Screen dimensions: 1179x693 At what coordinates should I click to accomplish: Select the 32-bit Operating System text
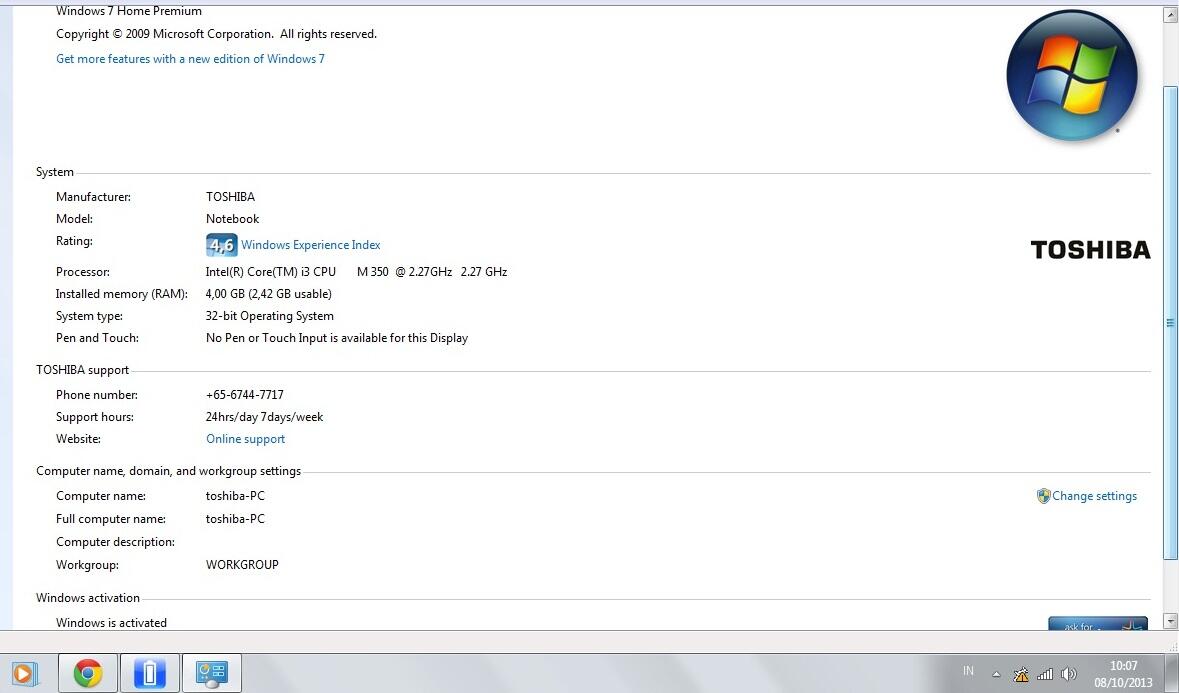pyautogui.click(x=270, y=316)
